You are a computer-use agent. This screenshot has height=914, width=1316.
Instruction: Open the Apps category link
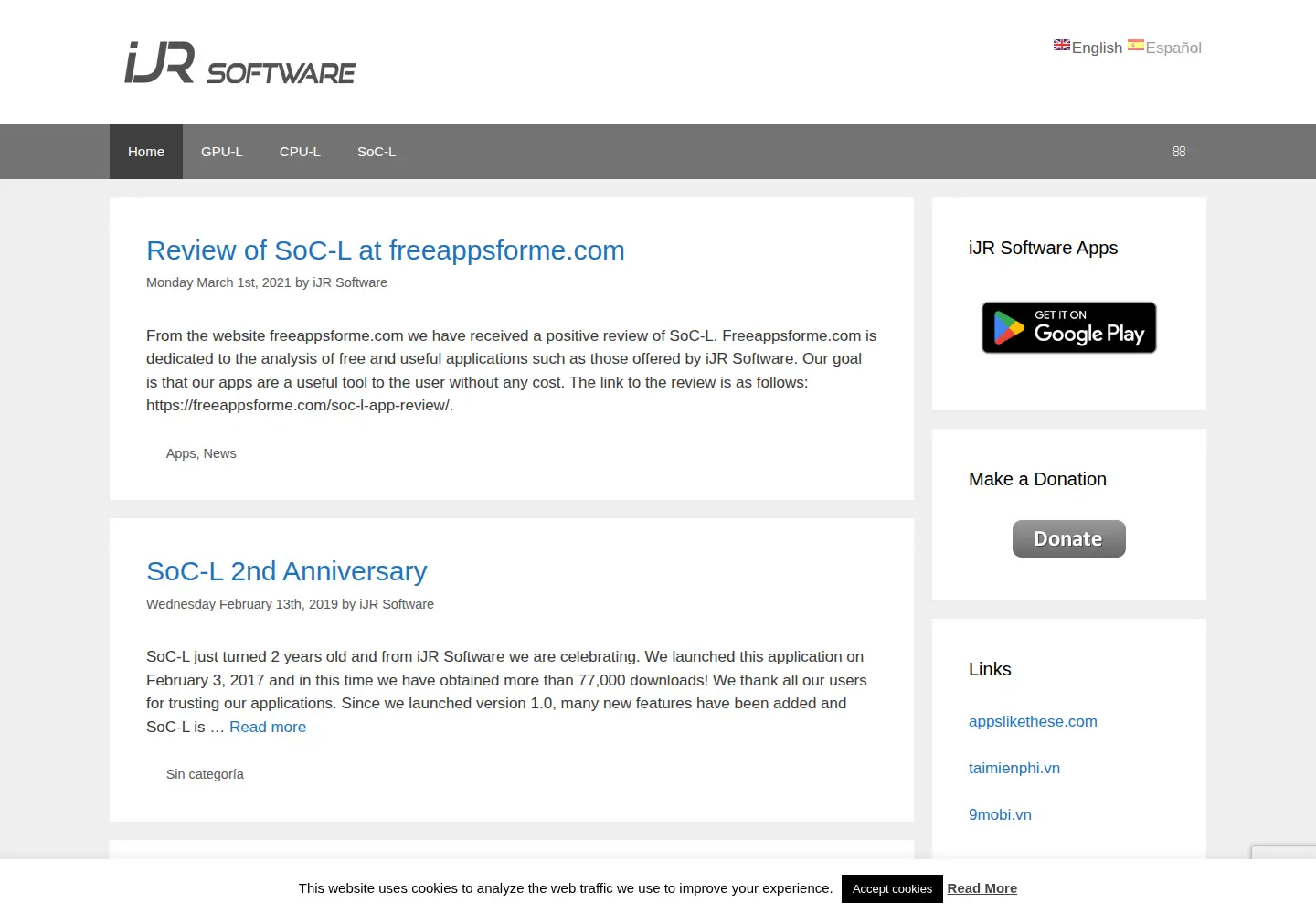181,453
